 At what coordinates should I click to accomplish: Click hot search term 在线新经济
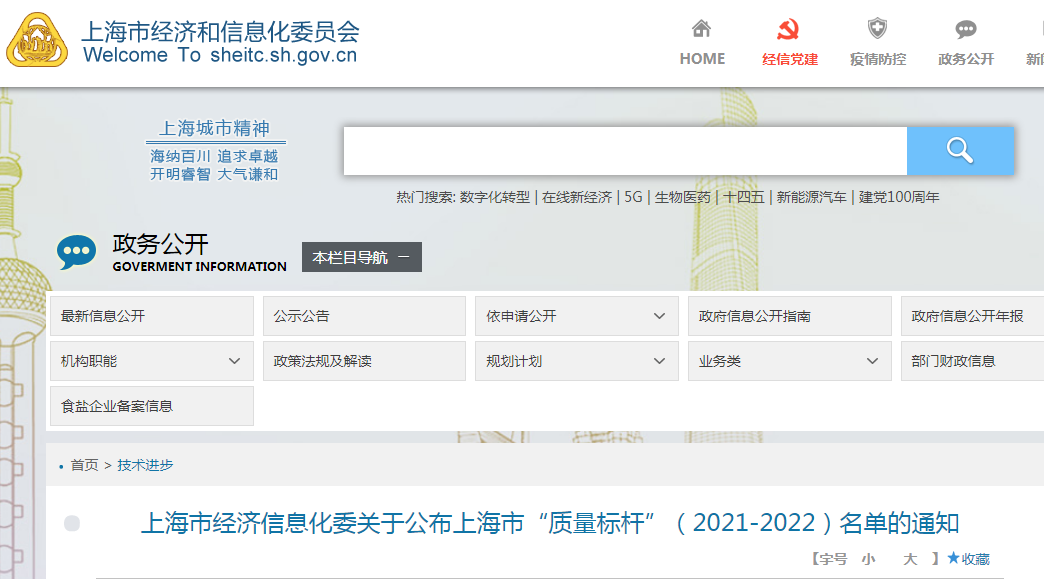577,197
